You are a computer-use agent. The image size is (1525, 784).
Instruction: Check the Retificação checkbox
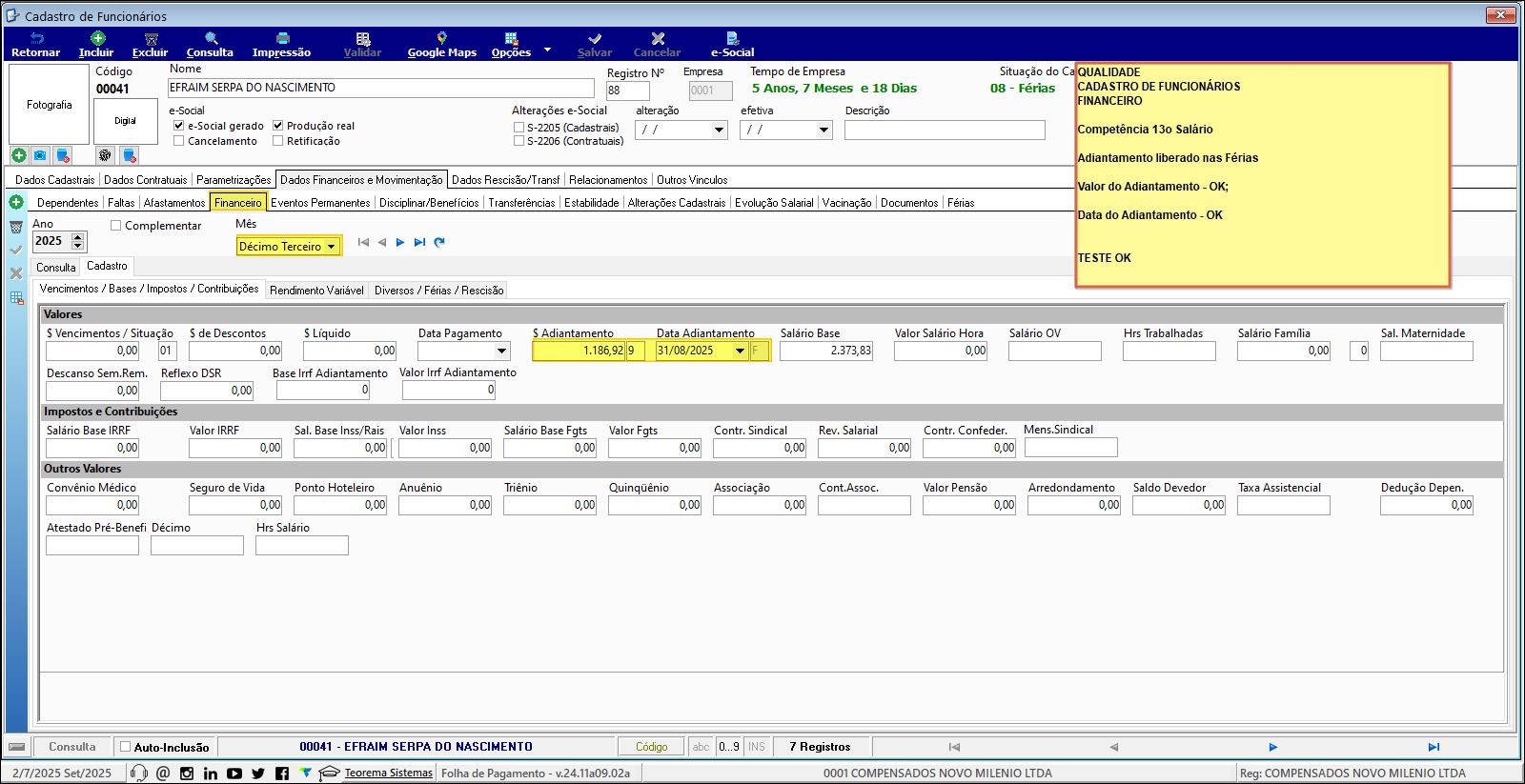[x=277, y=141]
